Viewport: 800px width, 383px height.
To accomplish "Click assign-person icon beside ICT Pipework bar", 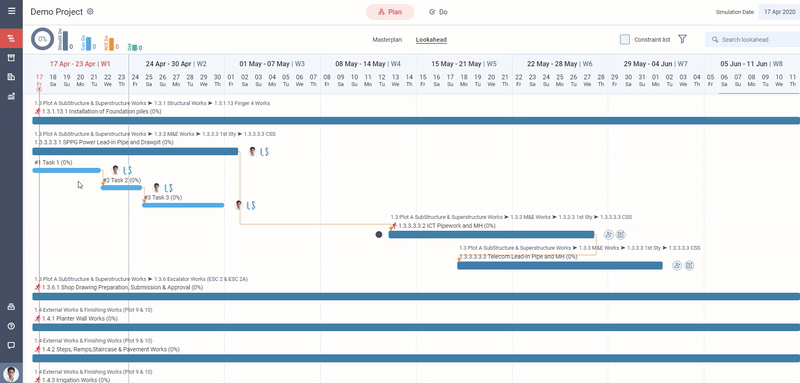I will (x=608, y=235).
